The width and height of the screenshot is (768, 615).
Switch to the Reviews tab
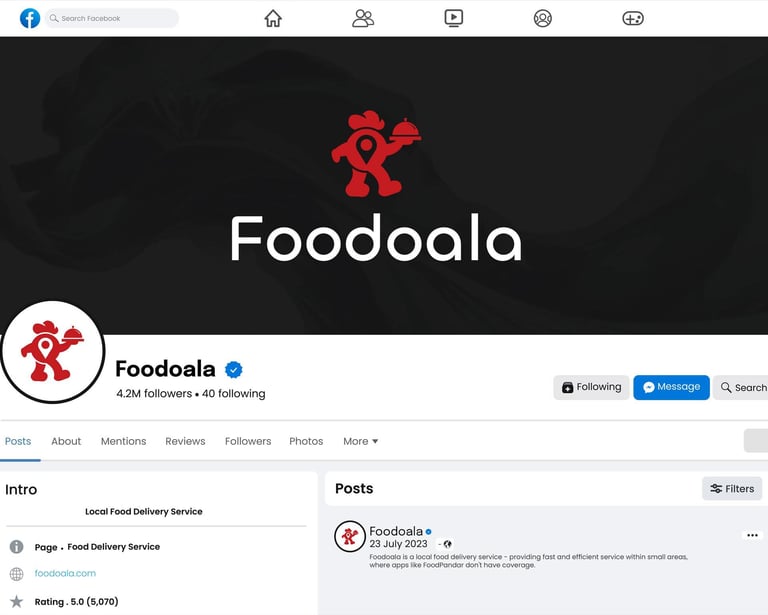[185, 441]
